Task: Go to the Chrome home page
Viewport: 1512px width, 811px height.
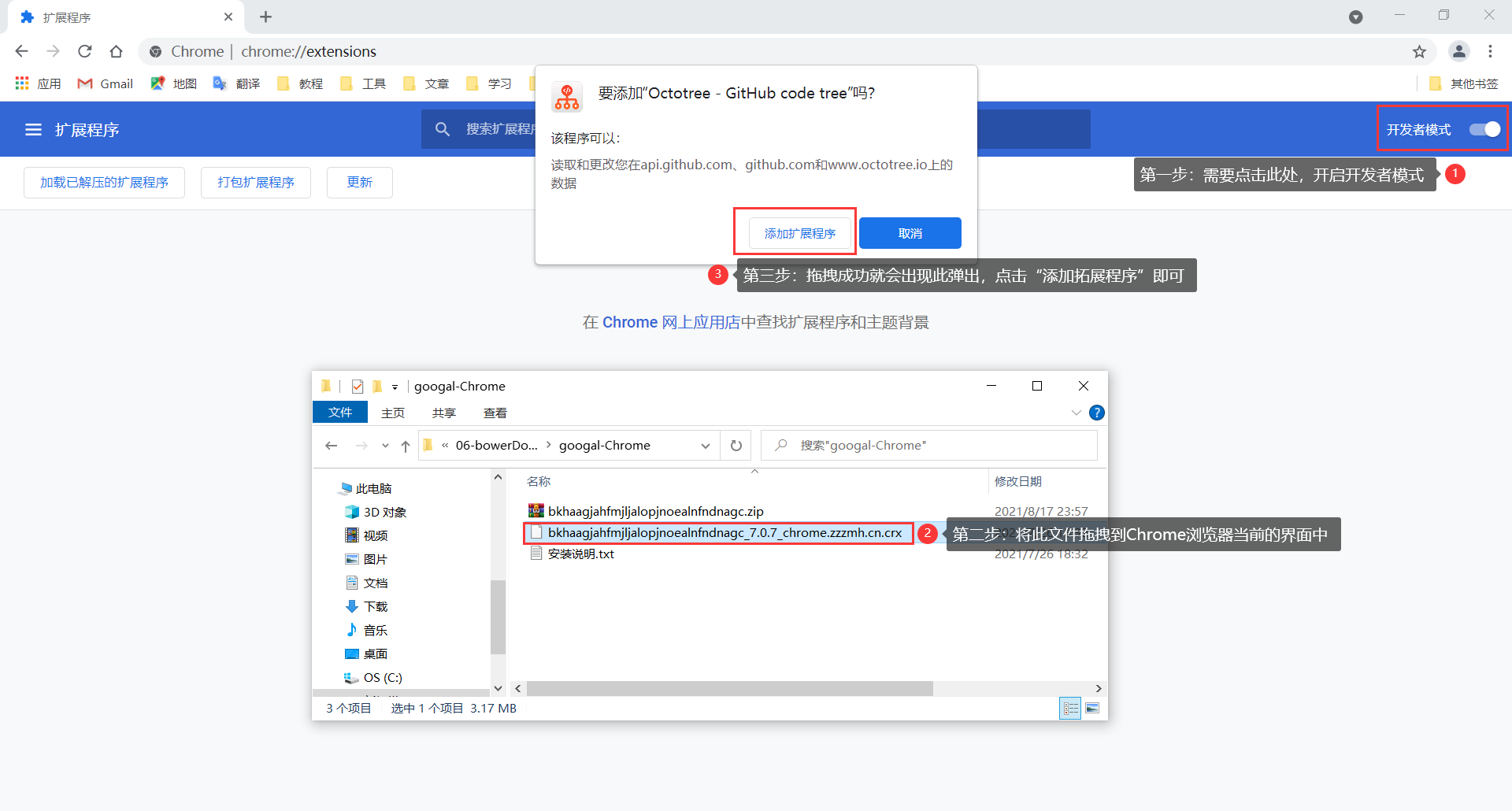Action: point(116,51)
